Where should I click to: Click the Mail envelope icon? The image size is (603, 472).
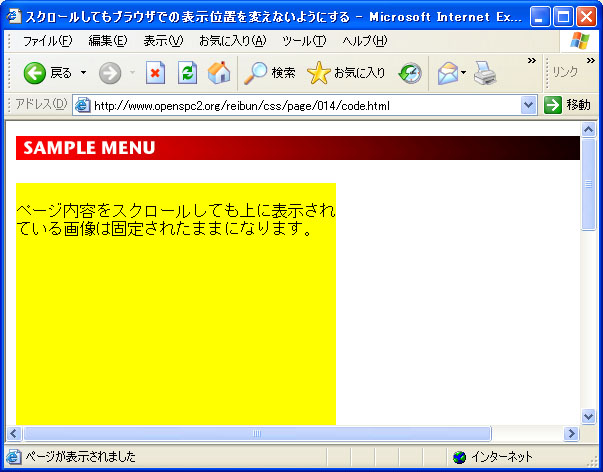448,73
